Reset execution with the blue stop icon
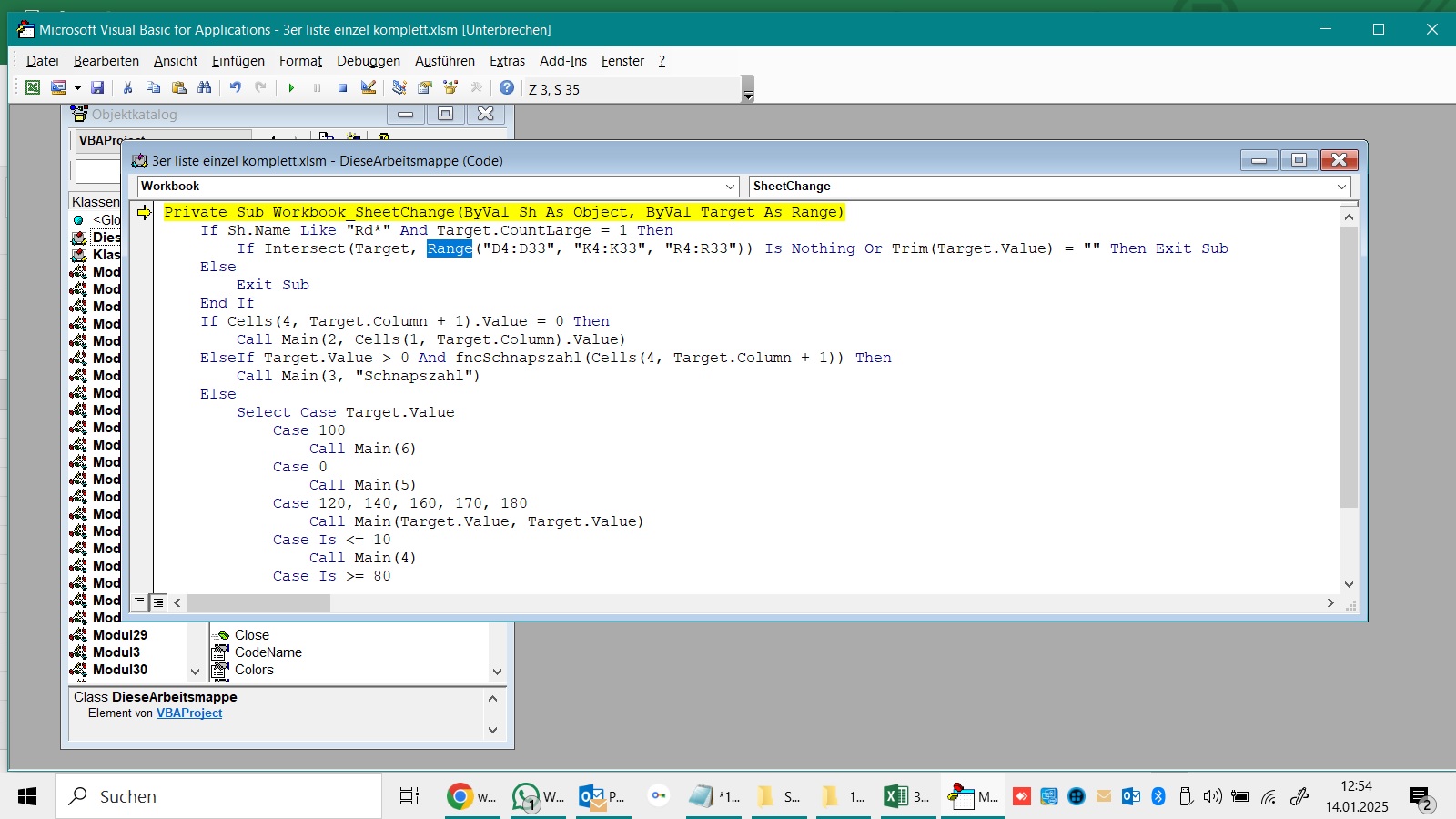The width and height of the screenshot is (1456, 819). click(342, 87)
